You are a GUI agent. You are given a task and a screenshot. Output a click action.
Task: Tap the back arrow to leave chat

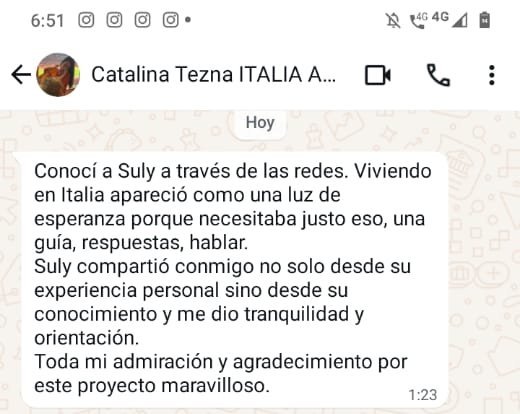pos(21,74)
